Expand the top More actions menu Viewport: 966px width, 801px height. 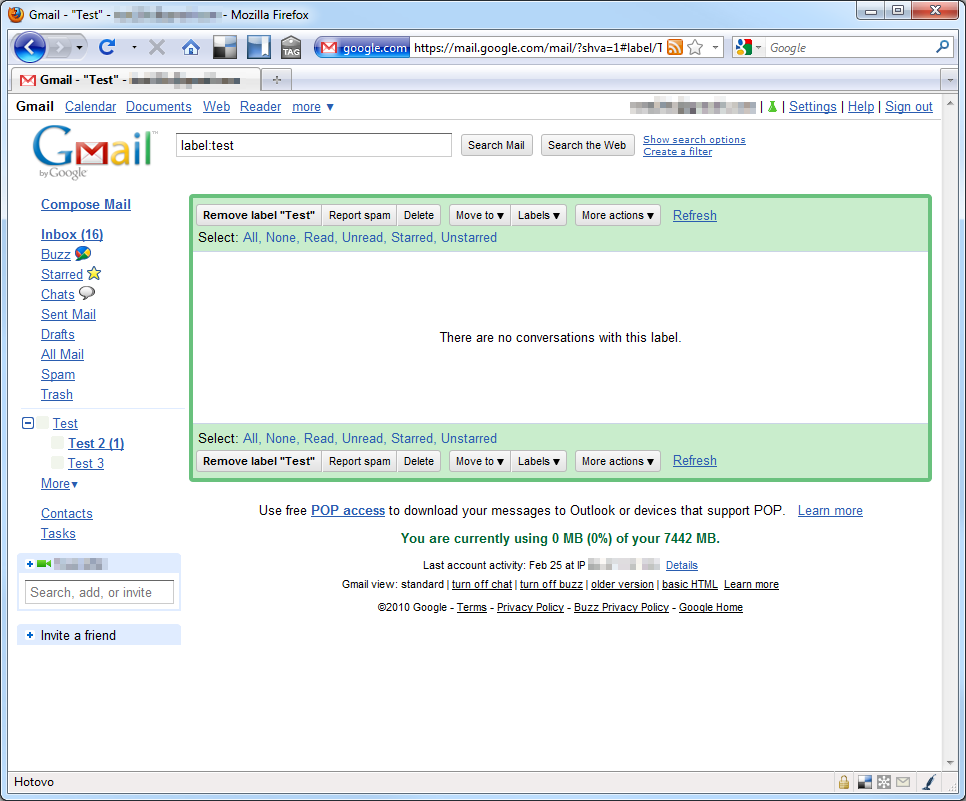[x=618, y=215]
